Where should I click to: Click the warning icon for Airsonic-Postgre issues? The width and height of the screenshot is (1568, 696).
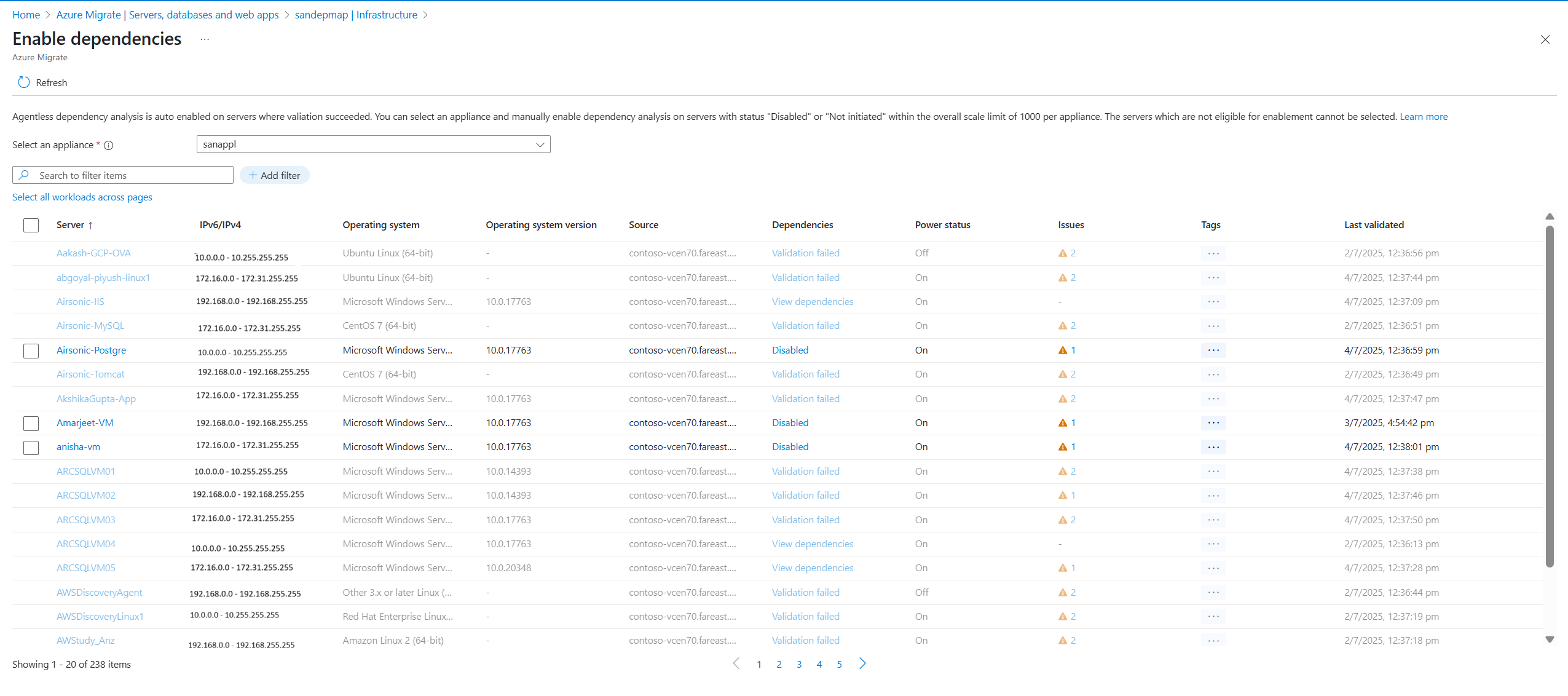pos(1062,350)
